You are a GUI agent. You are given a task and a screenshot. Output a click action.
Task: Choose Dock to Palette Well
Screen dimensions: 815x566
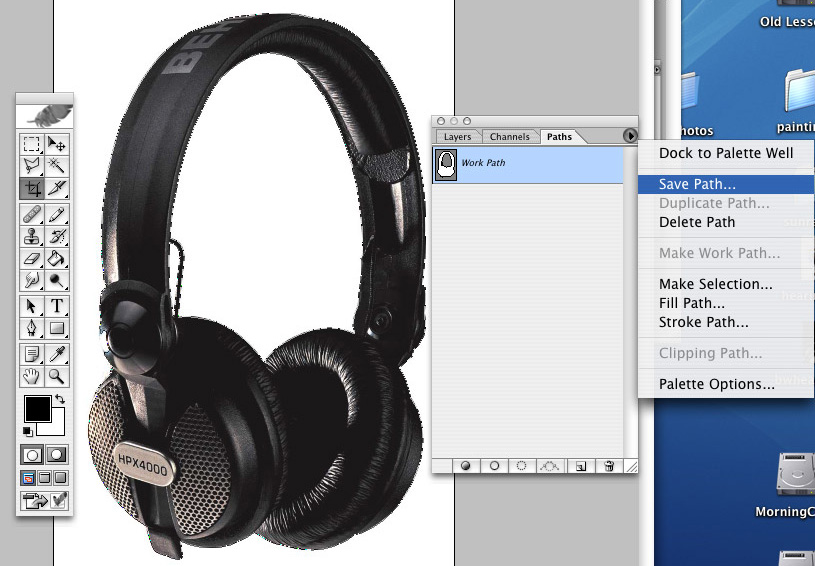(726, 153)
